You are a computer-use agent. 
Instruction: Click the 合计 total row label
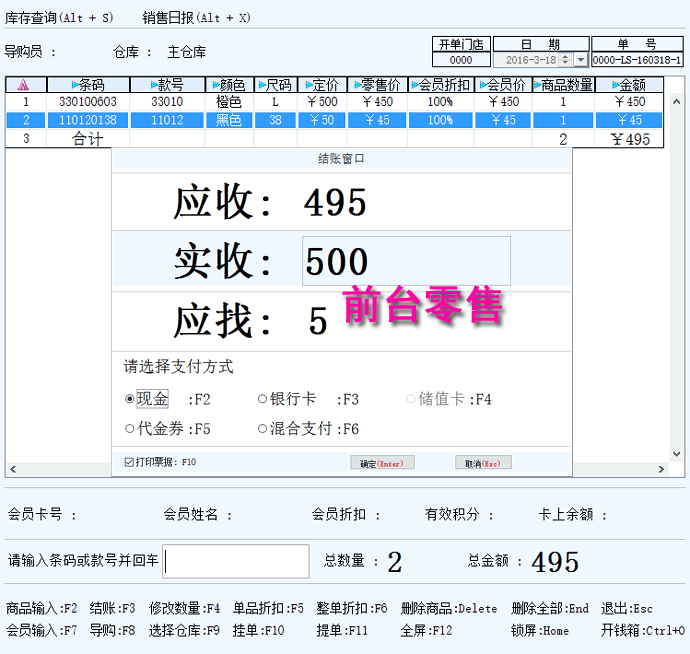pyautogui.click(x=88, y=139)
